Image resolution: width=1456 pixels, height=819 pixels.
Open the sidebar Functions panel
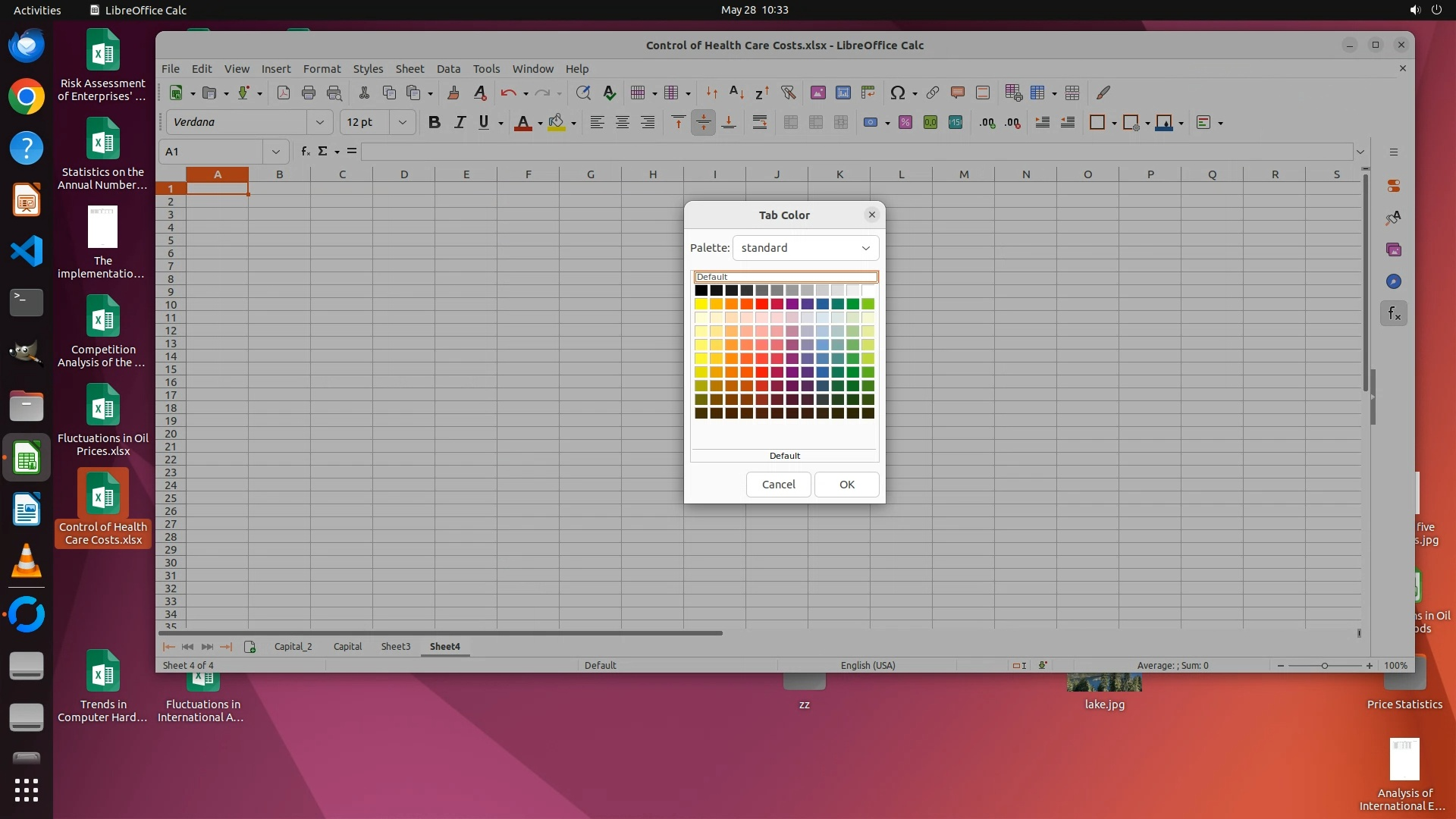click(1394, 313)
